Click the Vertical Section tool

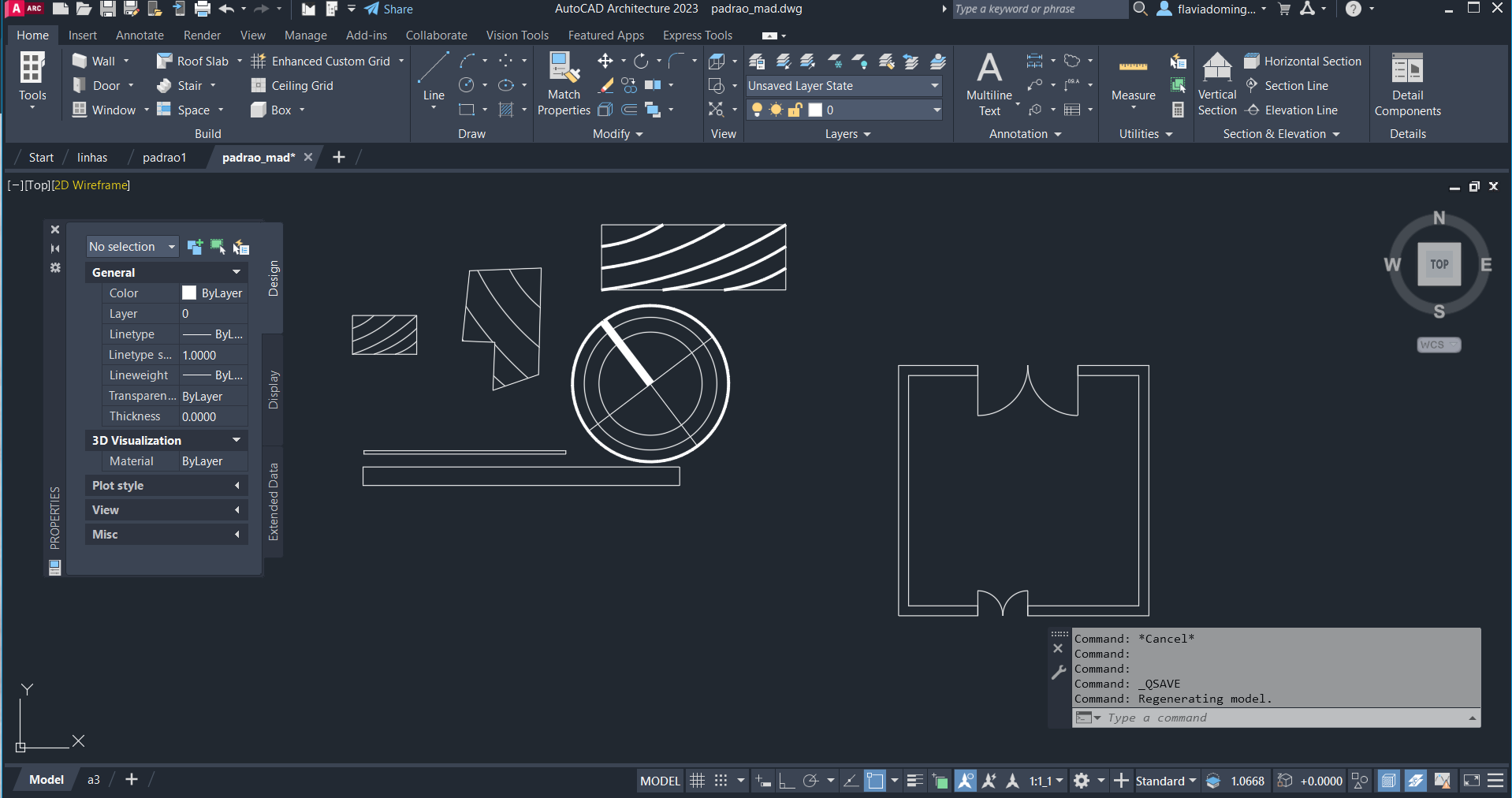click(x=1217, y=84)
